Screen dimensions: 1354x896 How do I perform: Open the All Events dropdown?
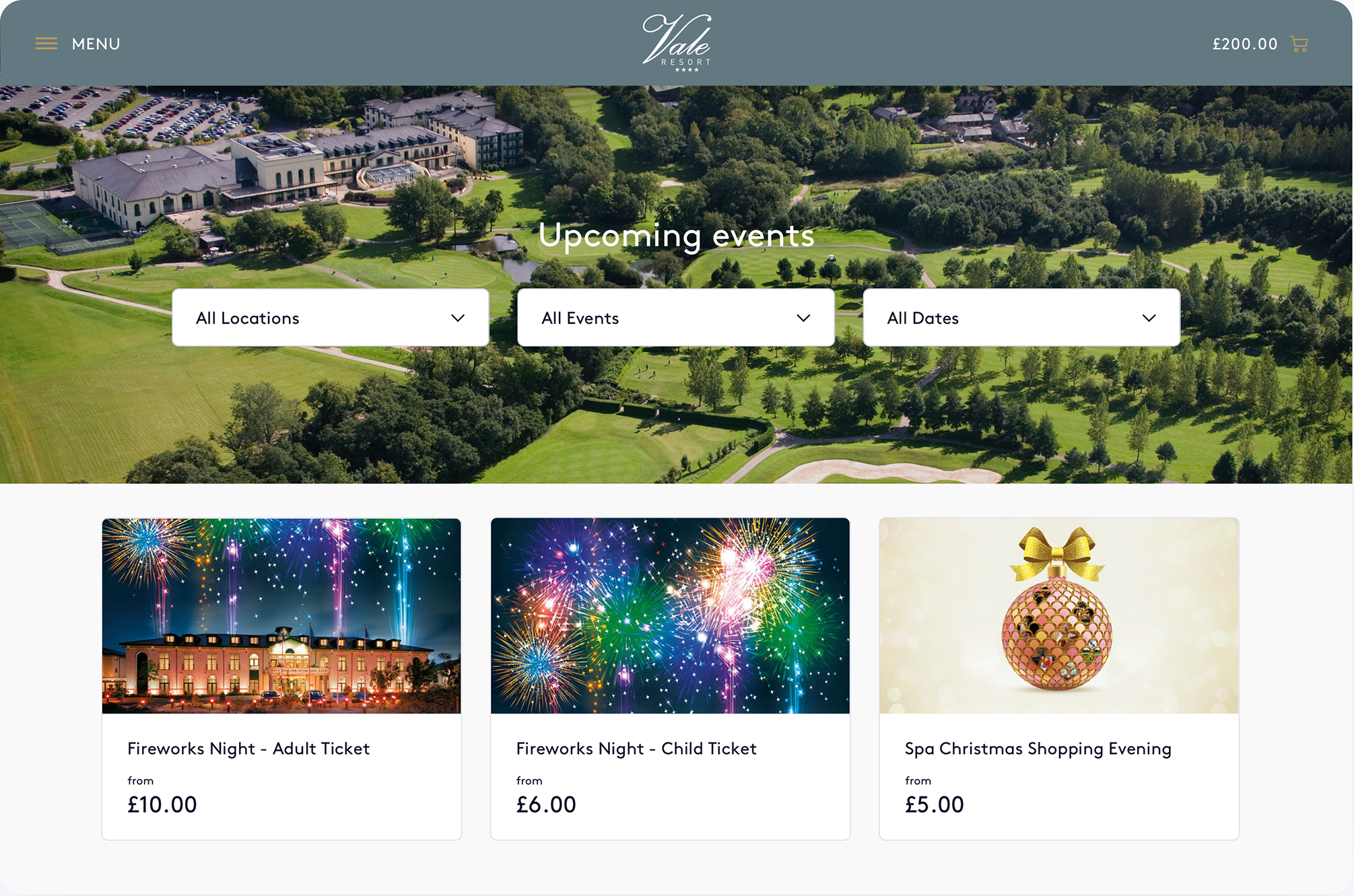pyautogui.click(x=676, y=318)
